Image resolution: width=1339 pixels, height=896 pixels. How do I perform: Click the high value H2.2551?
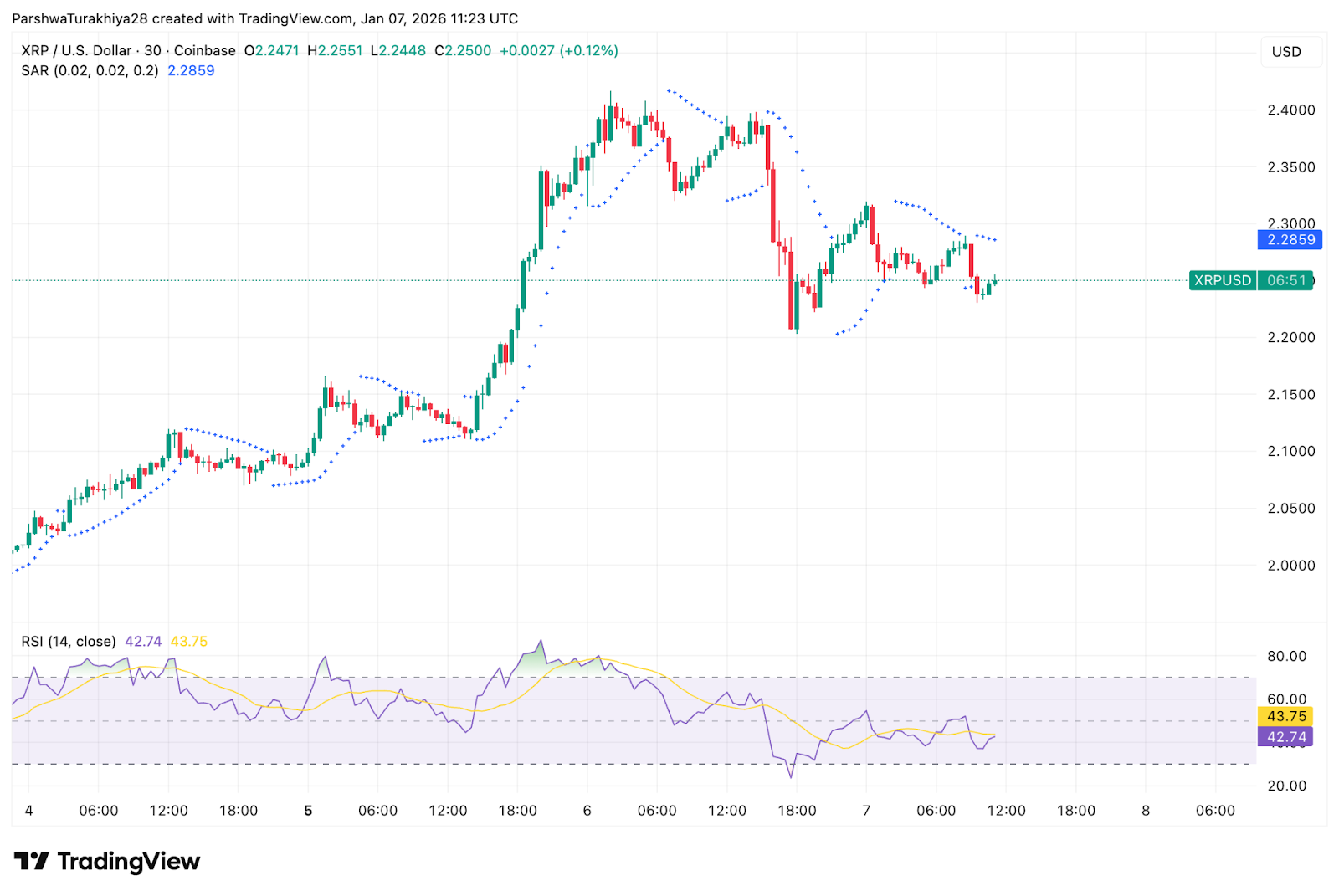[334, 50]
